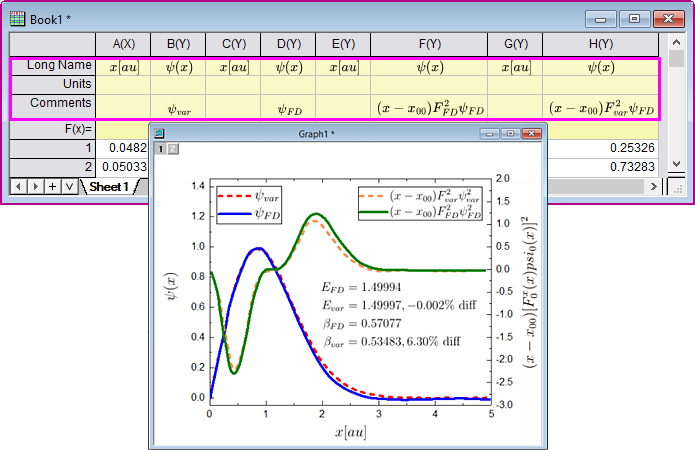The height and width of the screenshot is (450, 695).
Task: Close the Book1 window
Action: coord(668,19)
